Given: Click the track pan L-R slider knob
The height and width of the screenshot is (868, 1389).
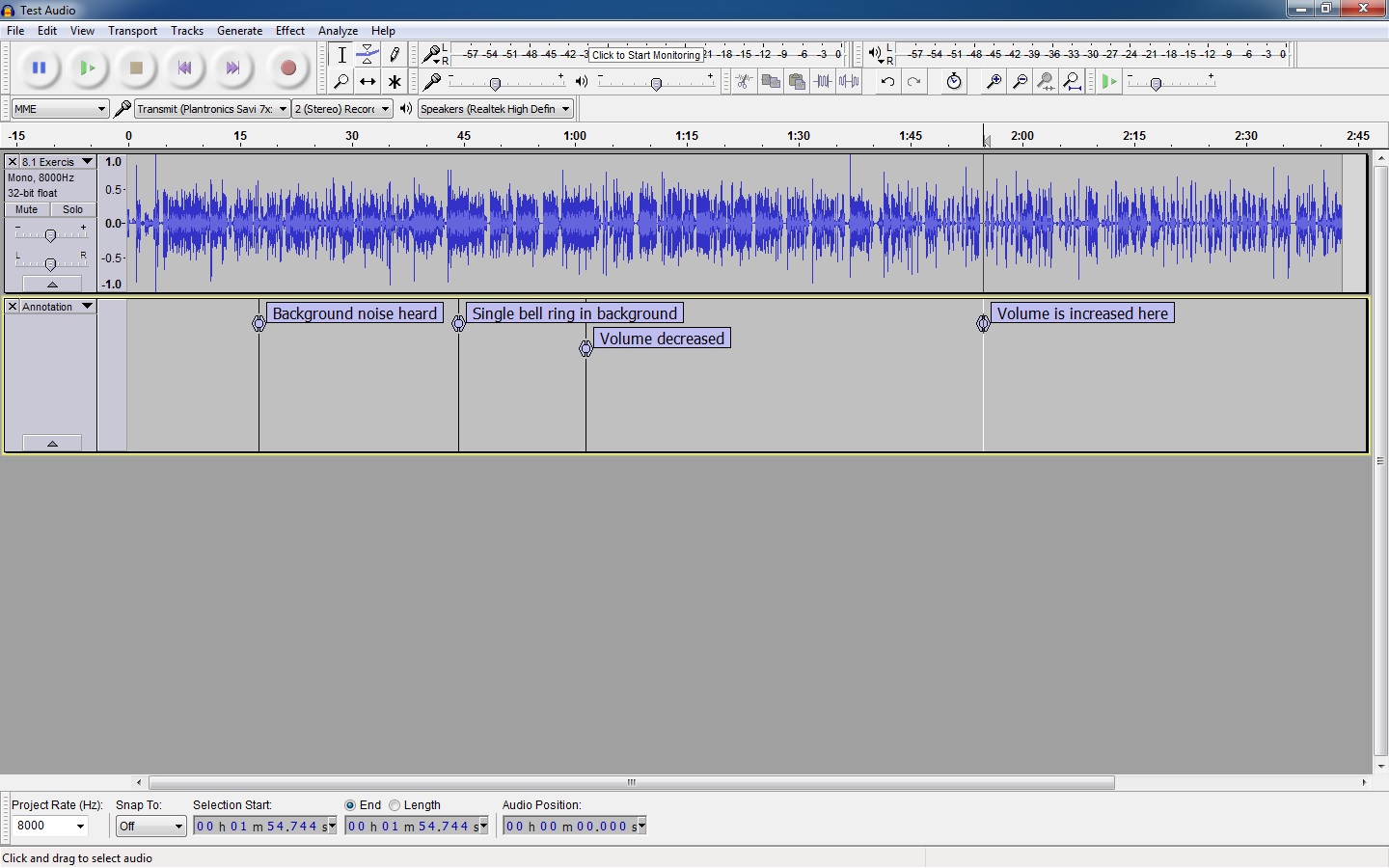Looking at the screenshot, I should (x=50, y=264).
